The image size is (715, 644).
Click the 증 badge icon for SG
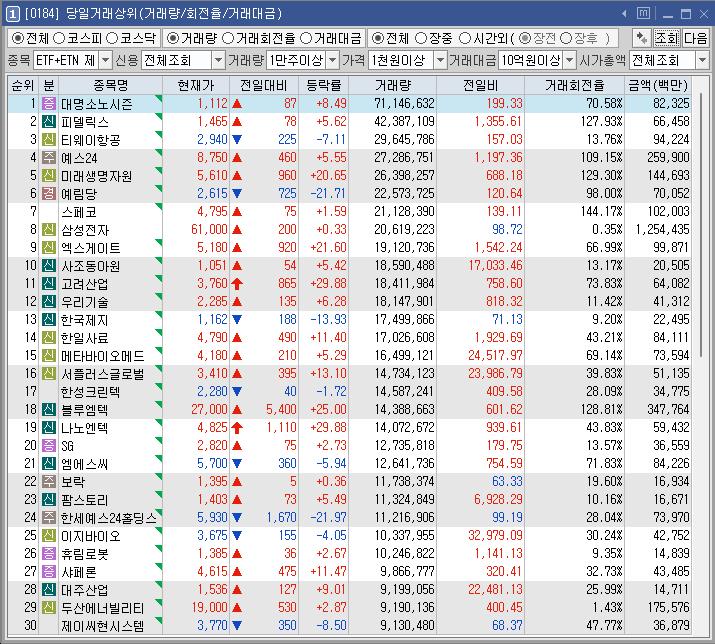(49, 446)
